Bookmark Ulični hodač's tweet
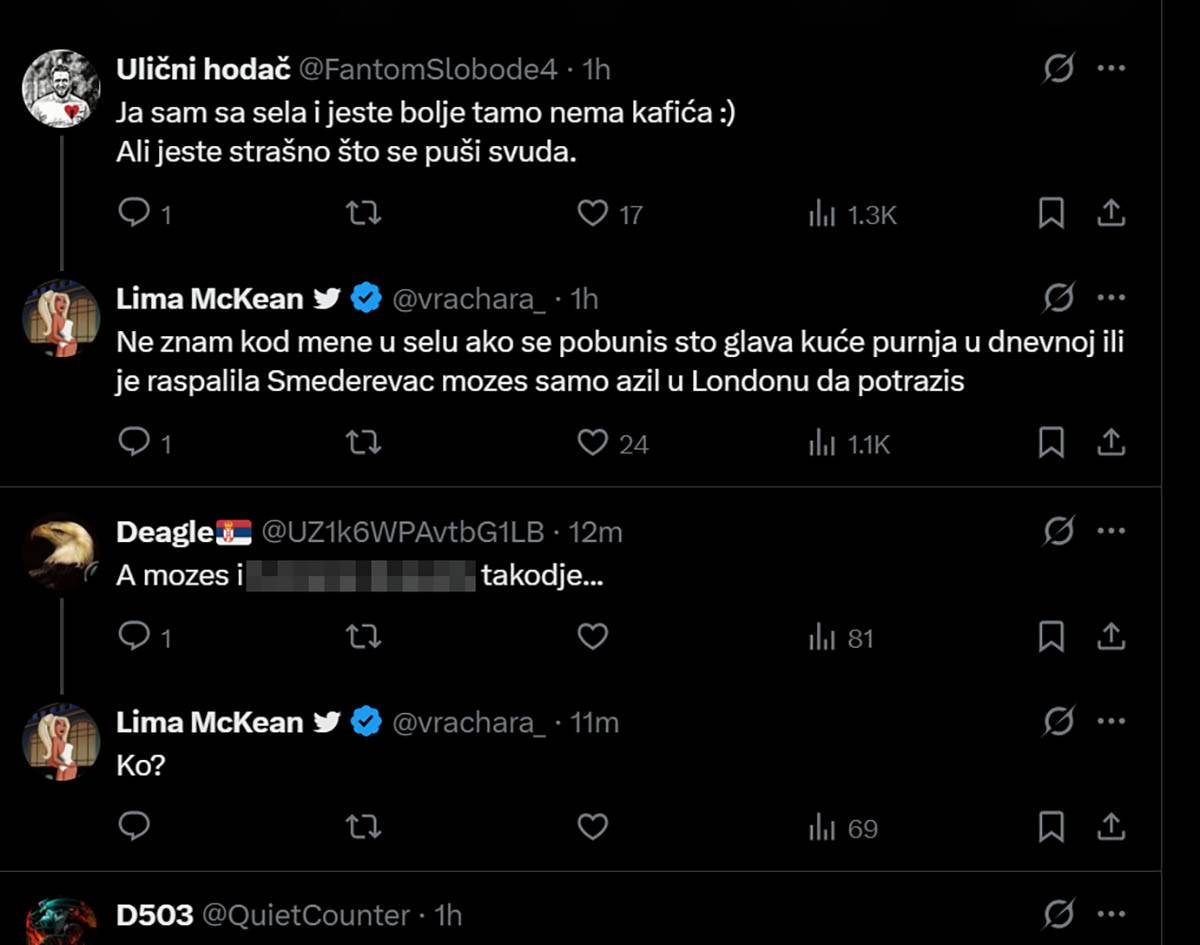The width and height of the screenshot is (1200, 945). pyautogui.click(x=1050, y=212)
